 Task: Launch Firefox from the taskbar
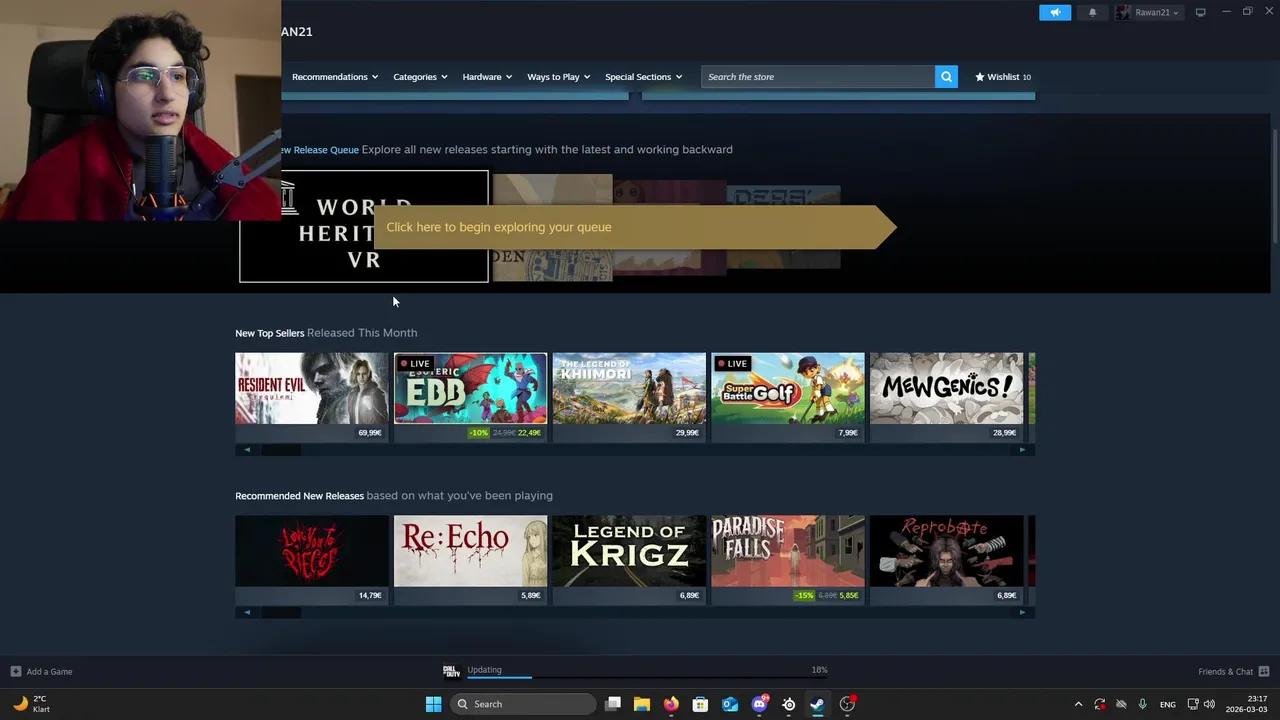pyautogui.click(x=671, y=704)
